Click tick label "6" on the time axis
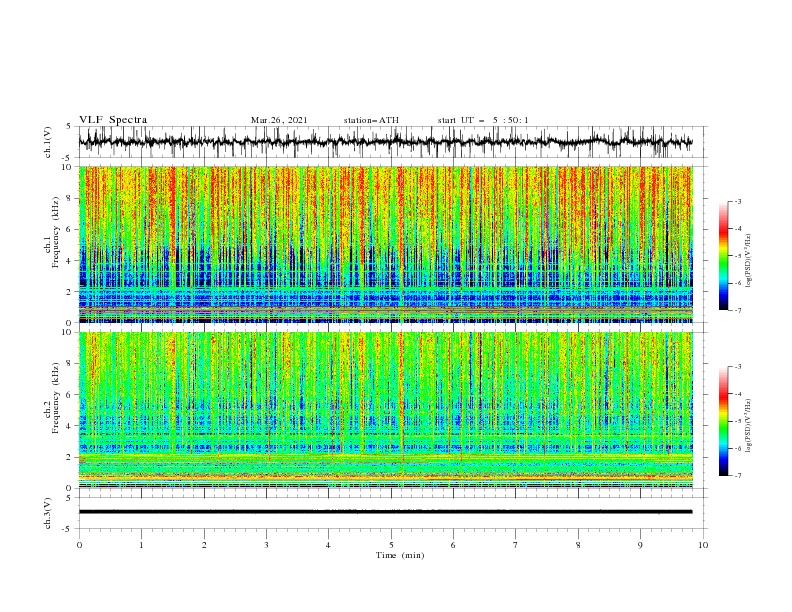The width and height of the screenshot is (792, 612). [453, 545]
